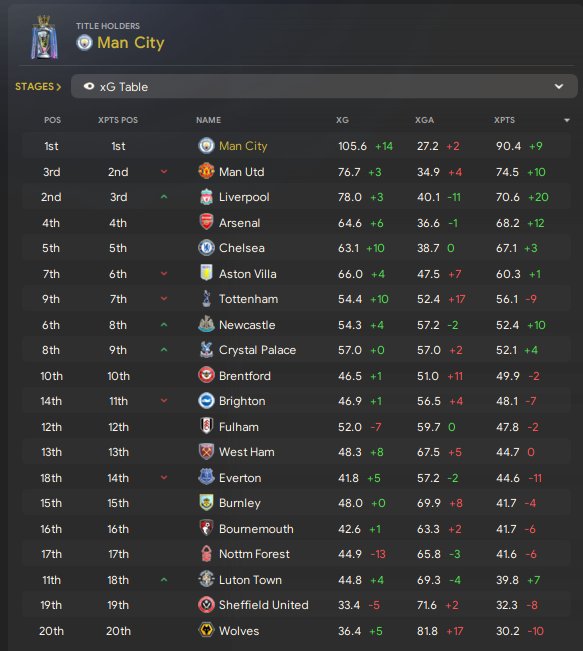Click the Everton club crest
This screenshot has height=651, width=583.
click(x=206, y=477)
